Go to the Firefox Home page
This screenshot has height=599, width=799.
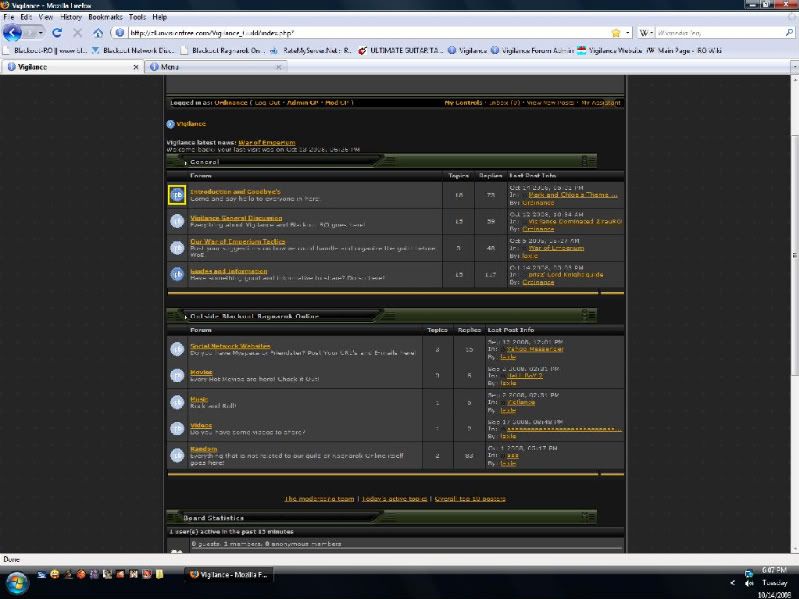click(98, 33)
